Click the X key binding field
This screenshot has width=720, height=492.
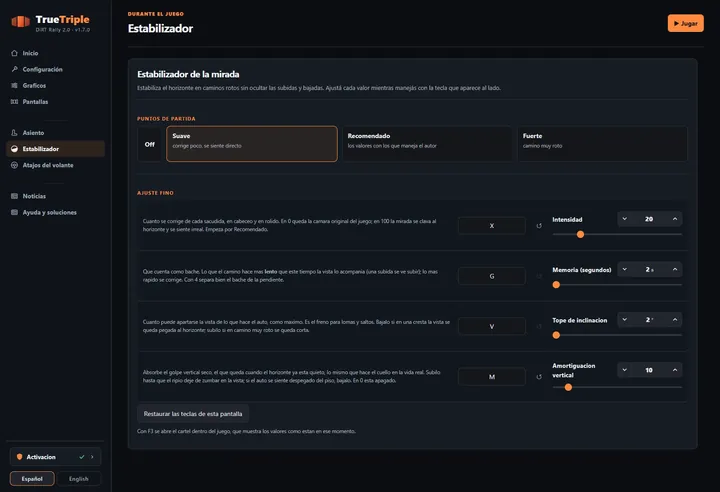(492, 226)
